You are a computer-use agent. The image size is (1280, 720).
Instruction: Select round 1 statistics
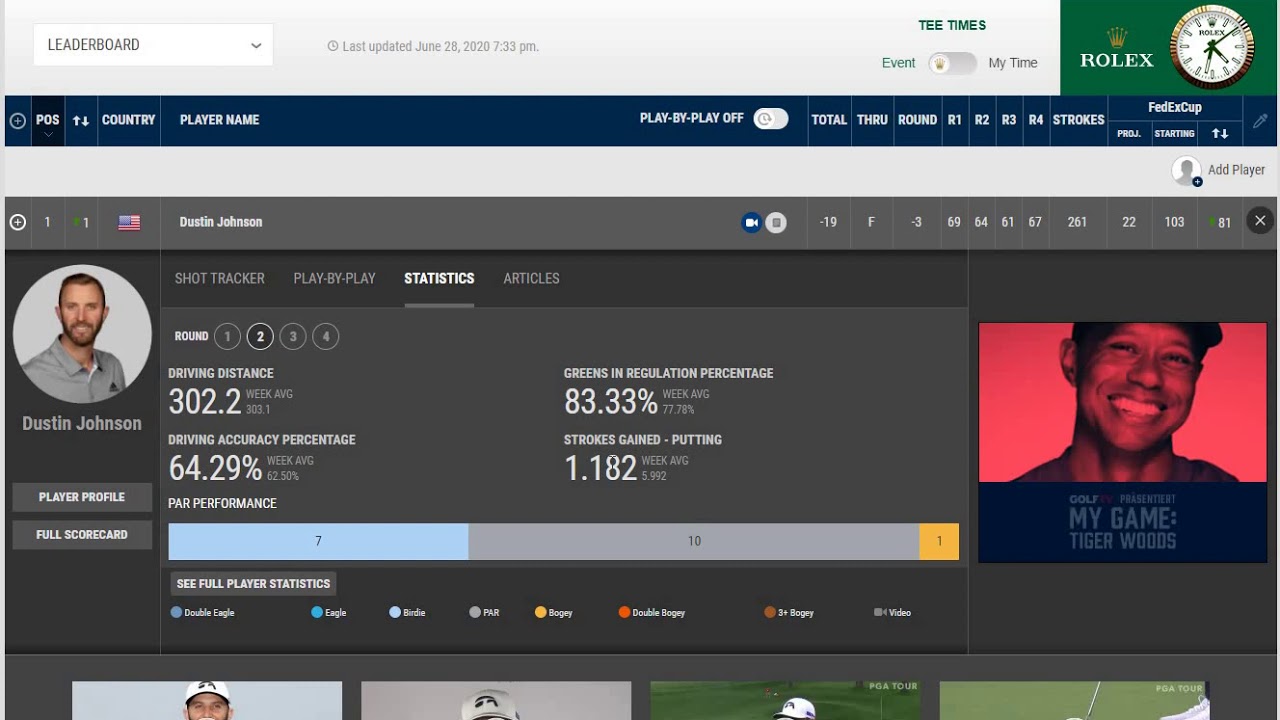click(227, 337)
